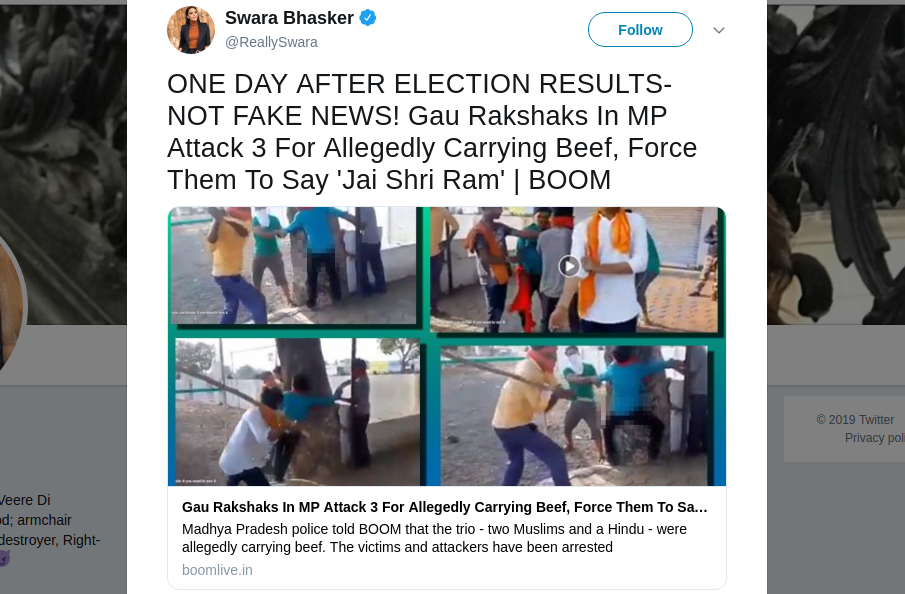The image size is (905, 594).
Task: Click the top-left video still in the card
Action: tap(293, 266)
